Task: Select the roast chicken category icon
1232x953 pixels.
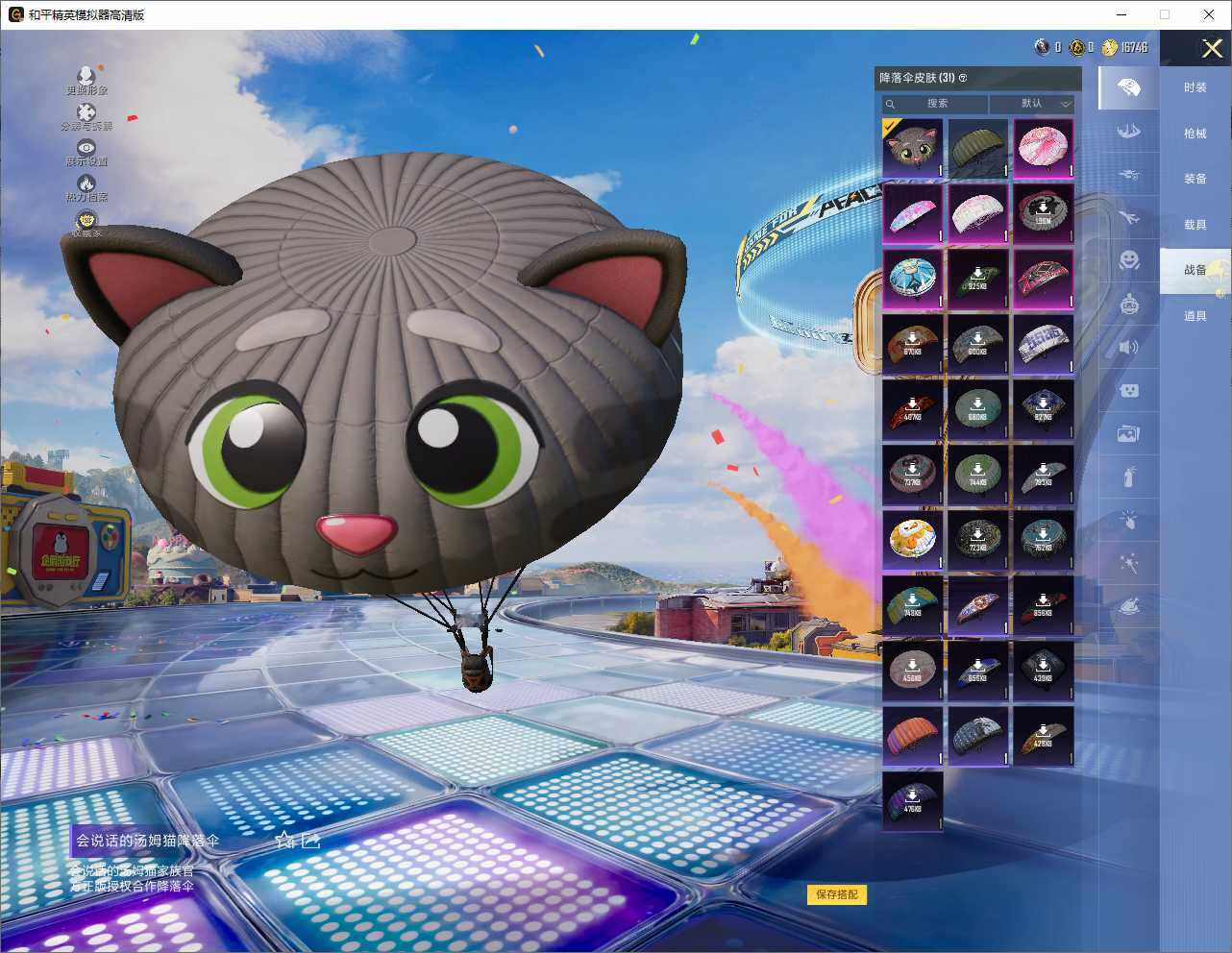Action: (x=1129, y=606)
